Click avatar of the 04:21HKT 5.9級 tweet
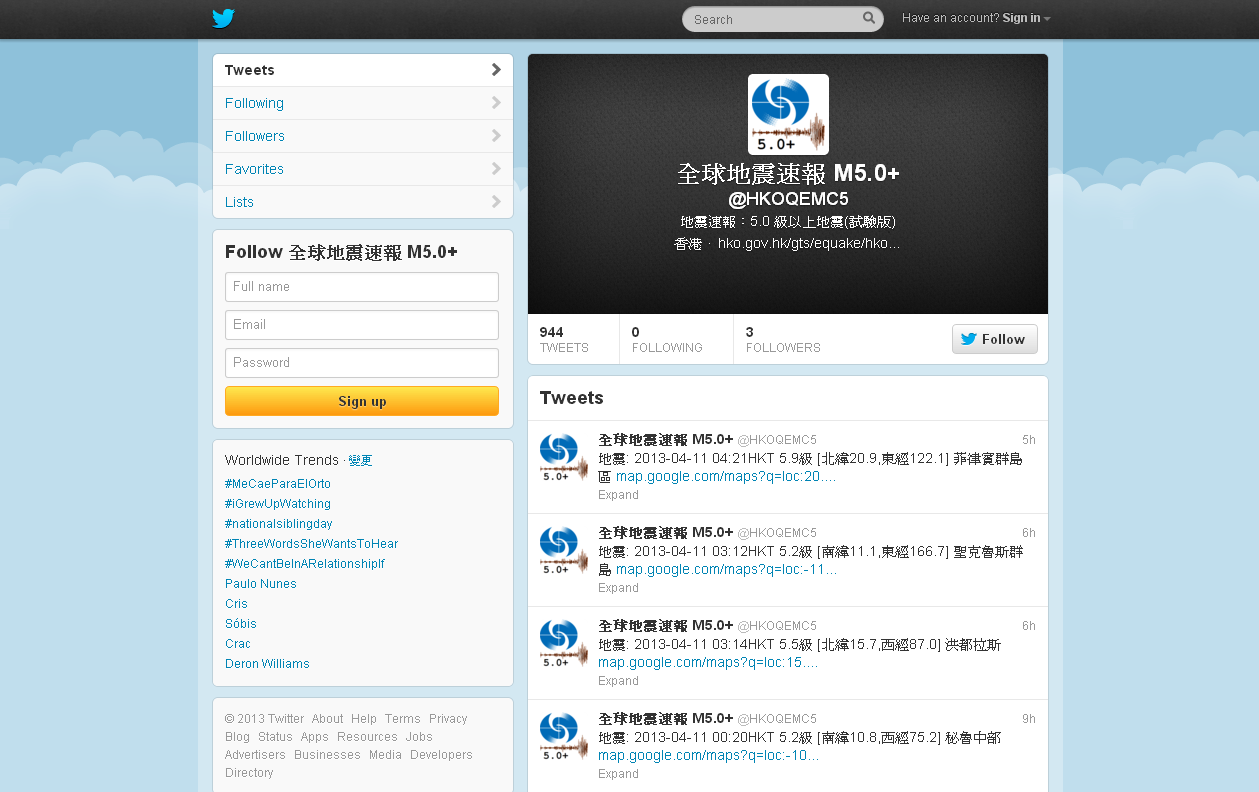Screen dimensions: 1259x792 click(x=564, y=458)
